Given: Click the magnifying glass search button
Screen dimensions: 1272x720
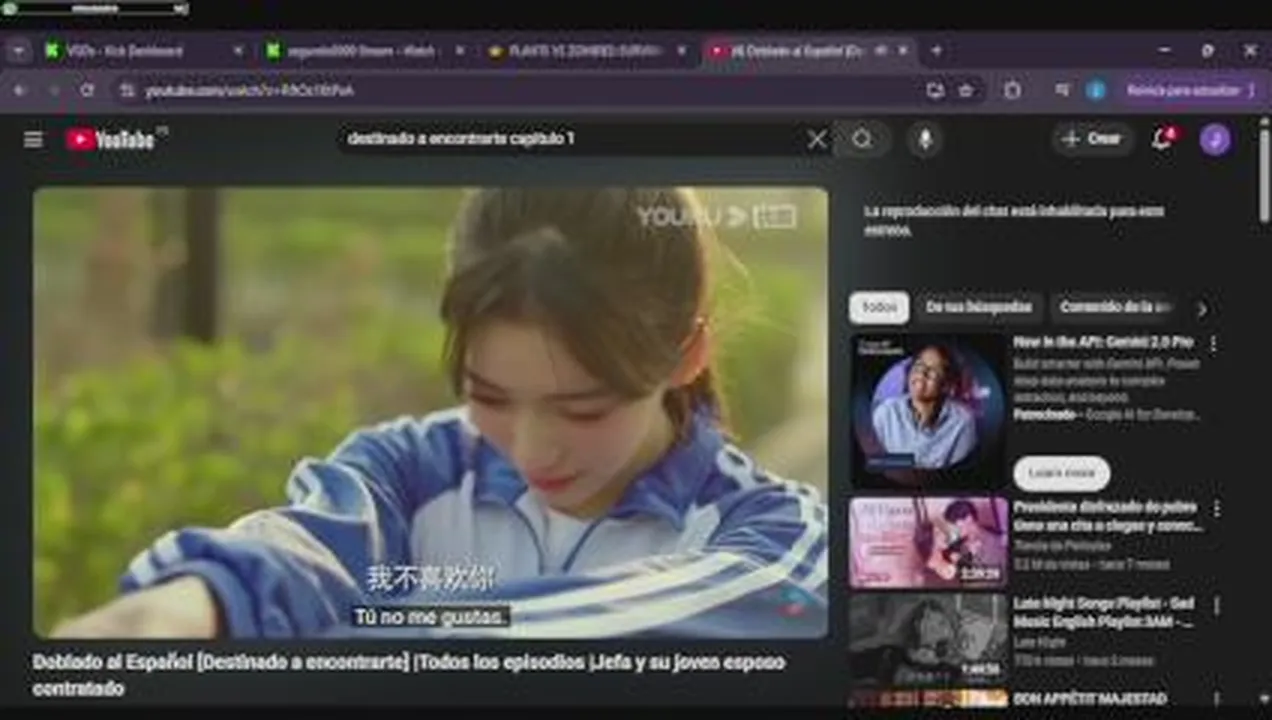Looking at the screenshot, I should tap(862, 139).
